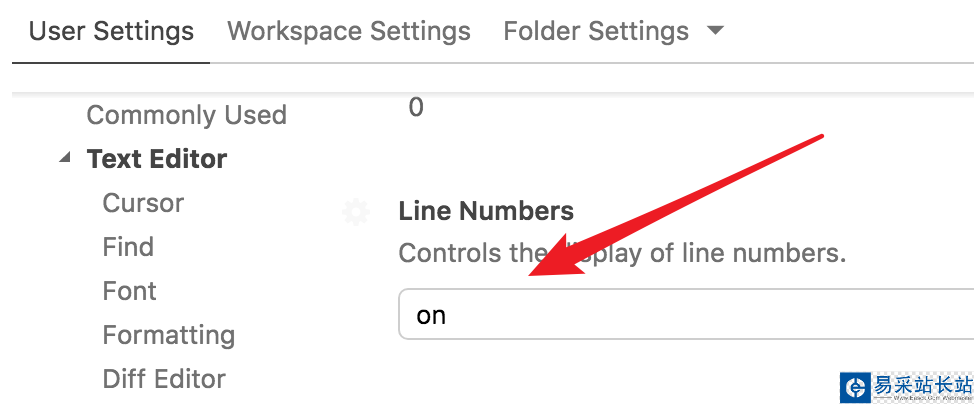Image resolution: width=974 pixels, height=404 pixels.
Task: Open the gear menu beside Line Numbers
Action: point(356,212)
